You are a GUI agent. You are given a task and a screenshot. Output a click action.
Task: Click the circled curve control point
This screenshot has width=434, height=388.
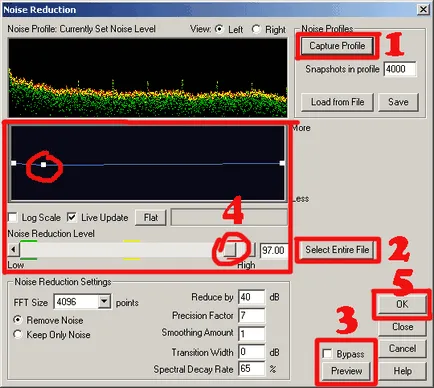tap(43, 165)
